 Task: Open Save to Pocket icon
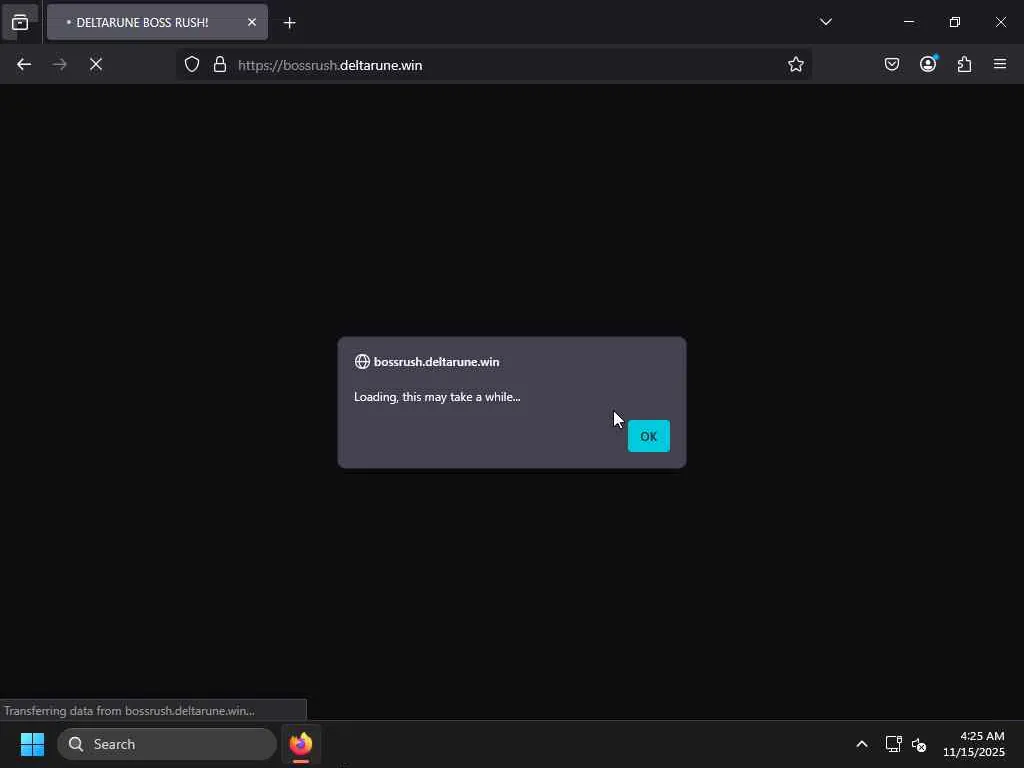click(x=891, y=64)
